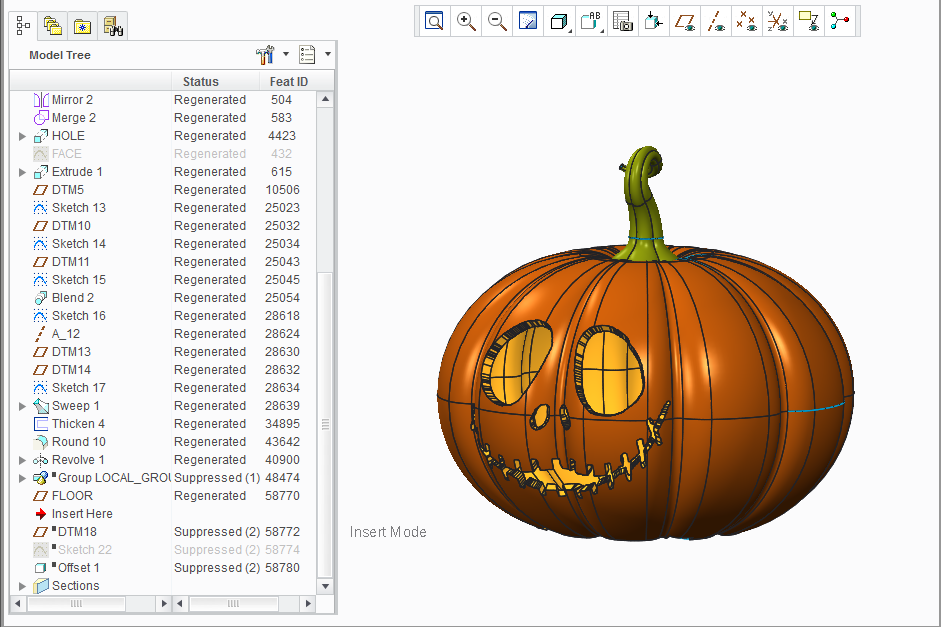
Task: Select the suppressed DTM18 plane
Action: [77, 532]
